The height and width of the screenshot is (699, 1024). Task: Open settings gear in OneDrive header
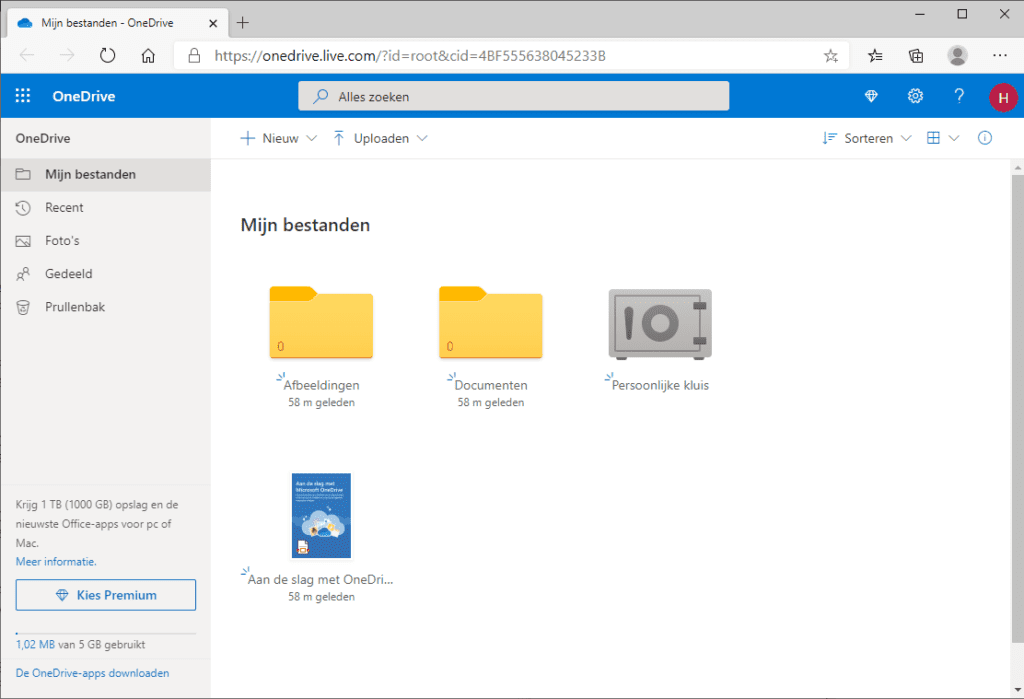tap(915, 96)
